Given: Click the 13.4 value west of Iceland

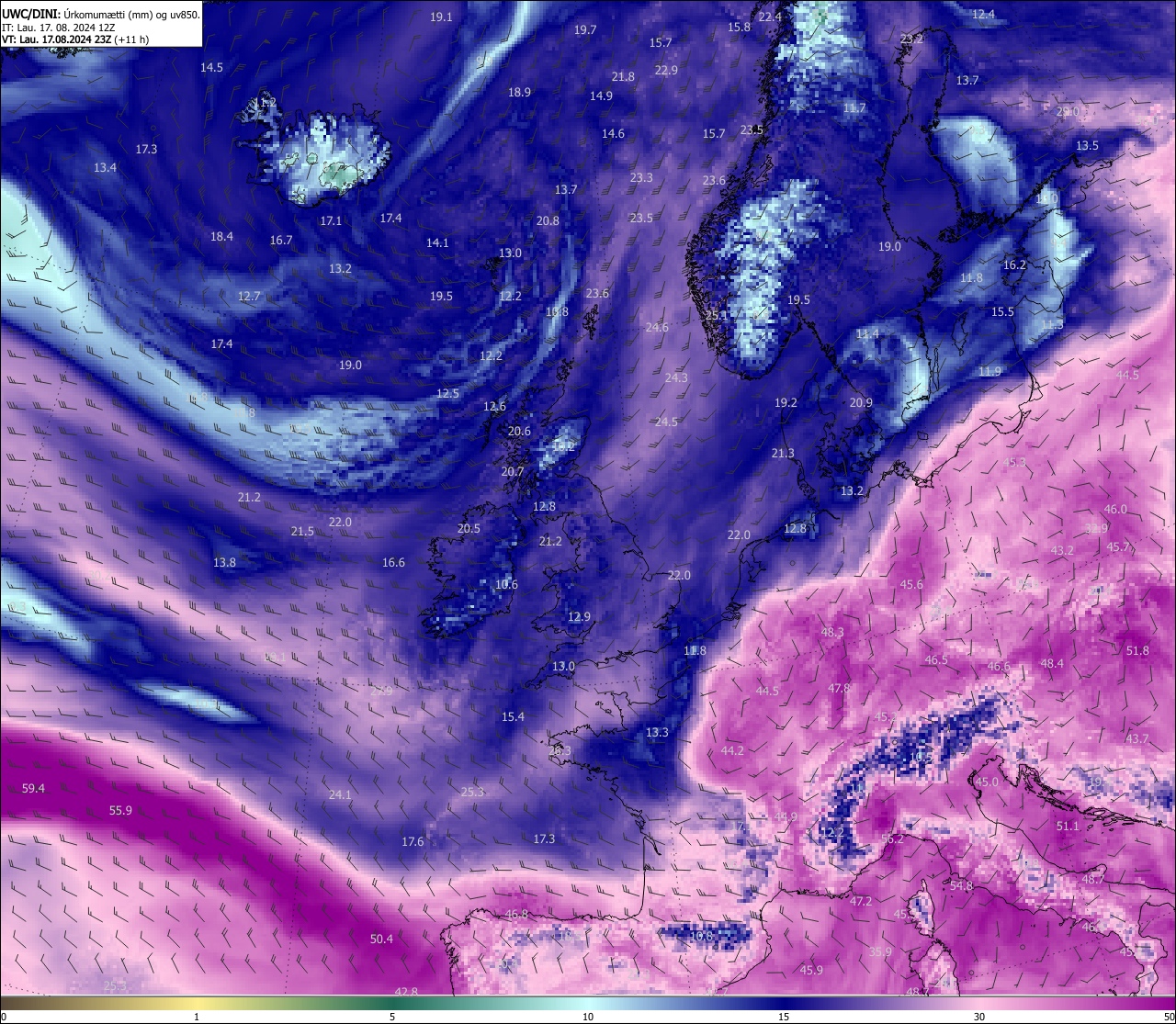Looking at the screenshot, I should pyautogui.click(x=105, y=168).
